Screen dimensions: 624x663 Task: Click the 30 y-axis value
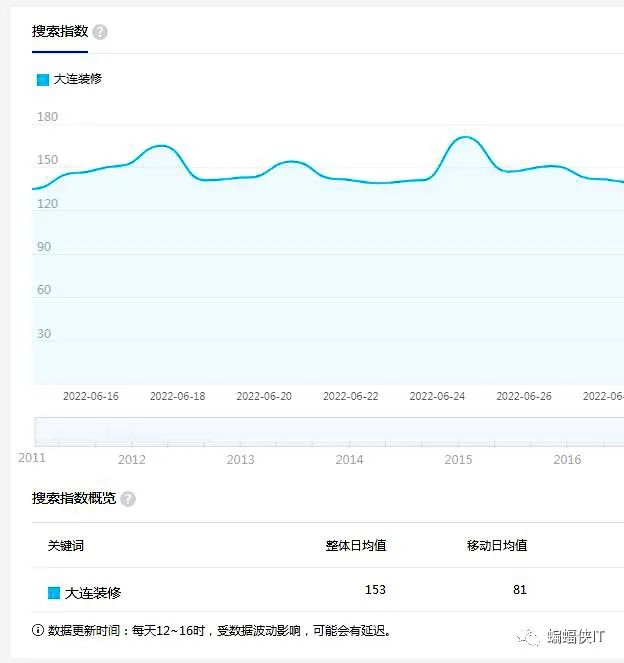tap(44, 334)
